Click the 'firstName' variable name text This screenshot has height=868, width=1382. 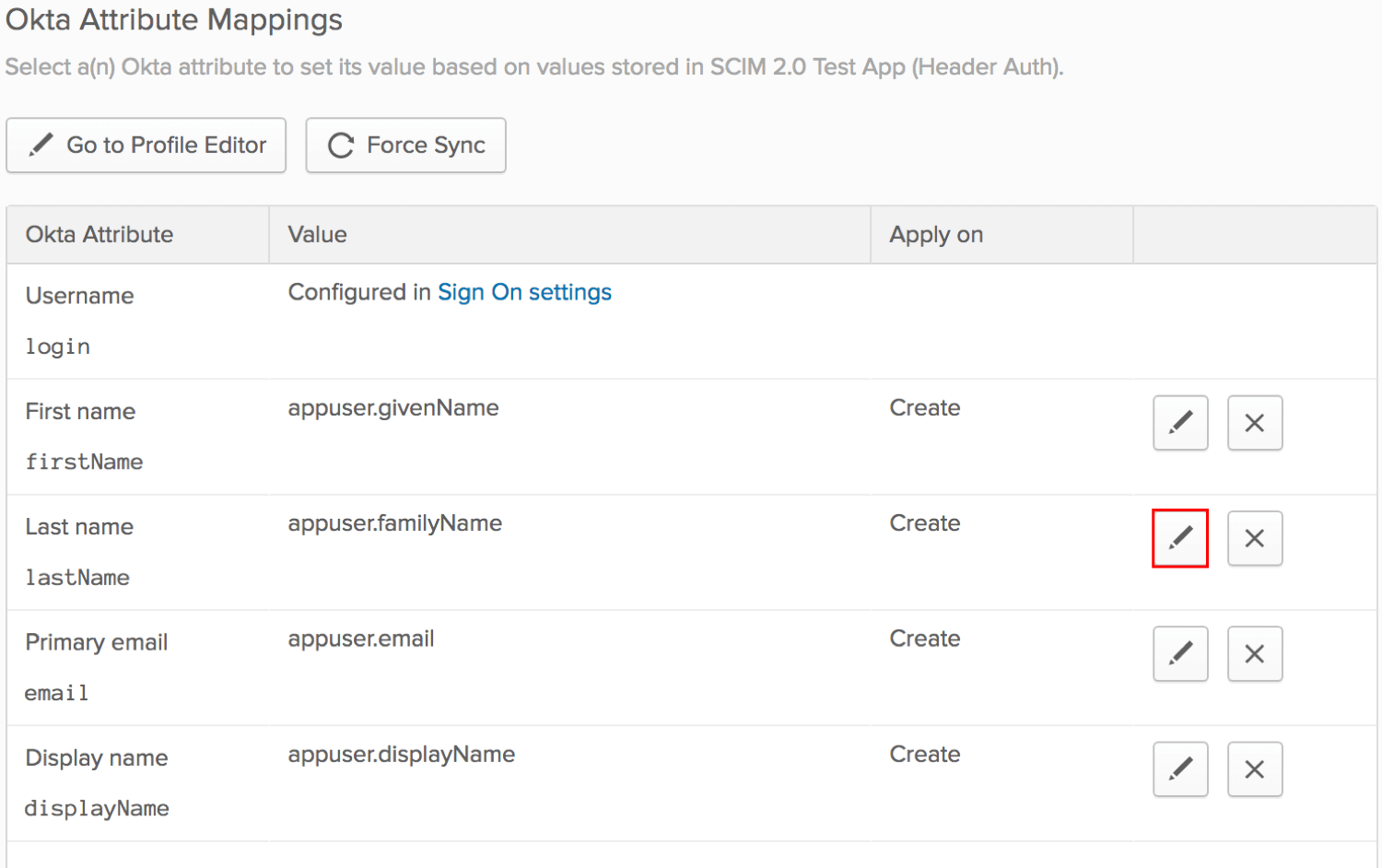84,462
